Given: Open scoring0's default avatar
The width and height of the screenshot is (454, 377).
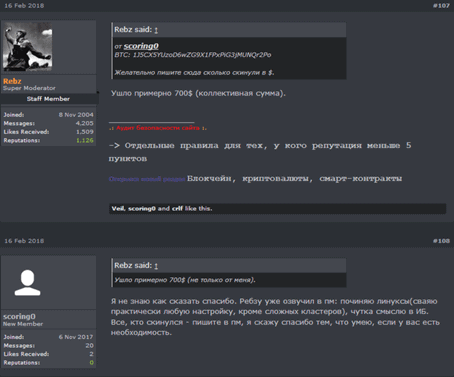Looking at the screenshot, I should point(27,283).
